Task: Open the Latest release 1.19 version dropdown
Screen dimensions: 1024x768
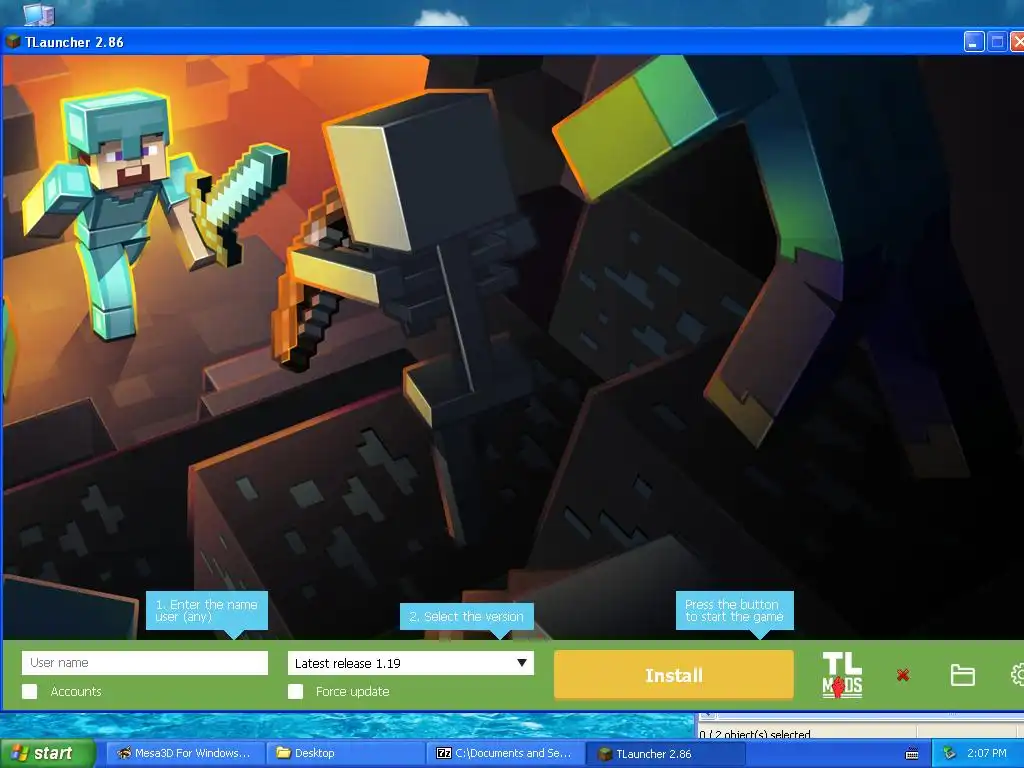Action: point(411,663)
